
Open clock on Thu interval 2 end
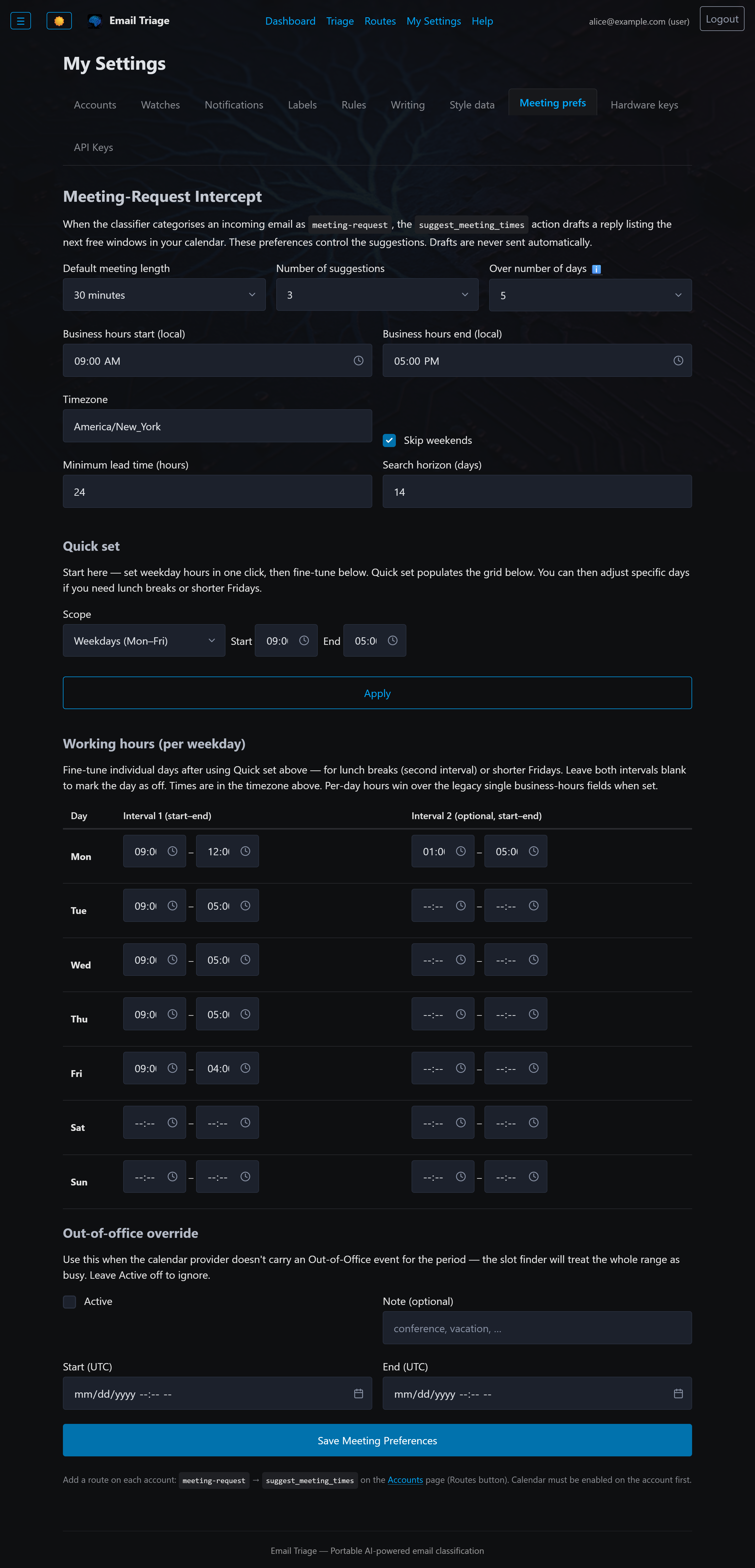[534, 1014]
